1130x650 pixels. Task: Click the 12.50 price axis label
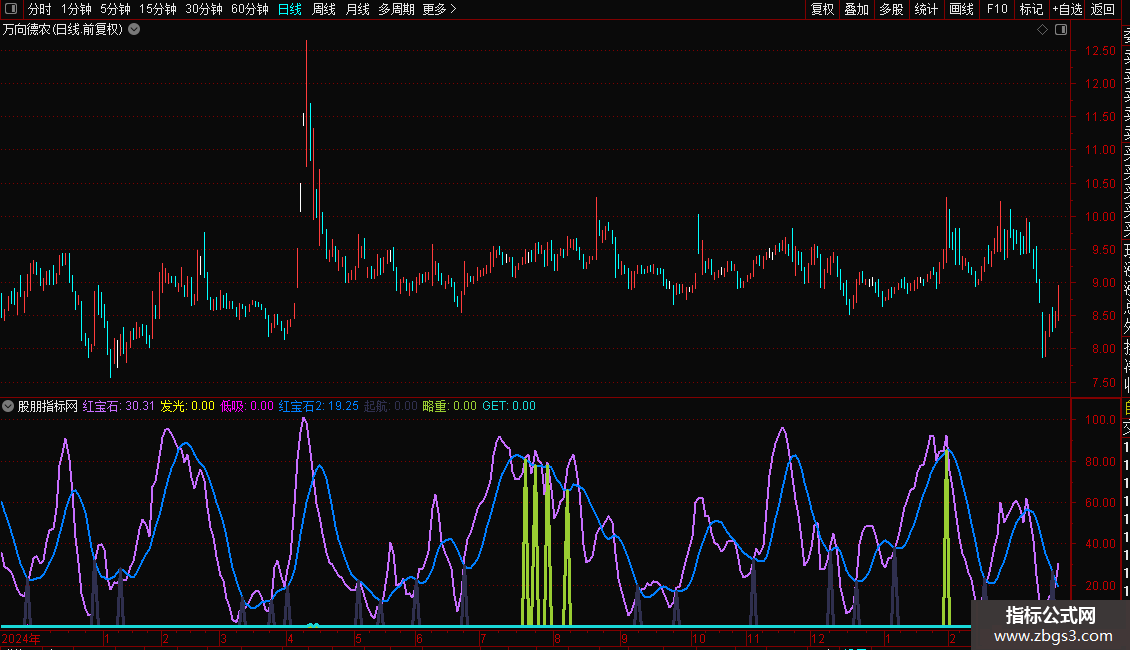click(x=1100, y=50)
